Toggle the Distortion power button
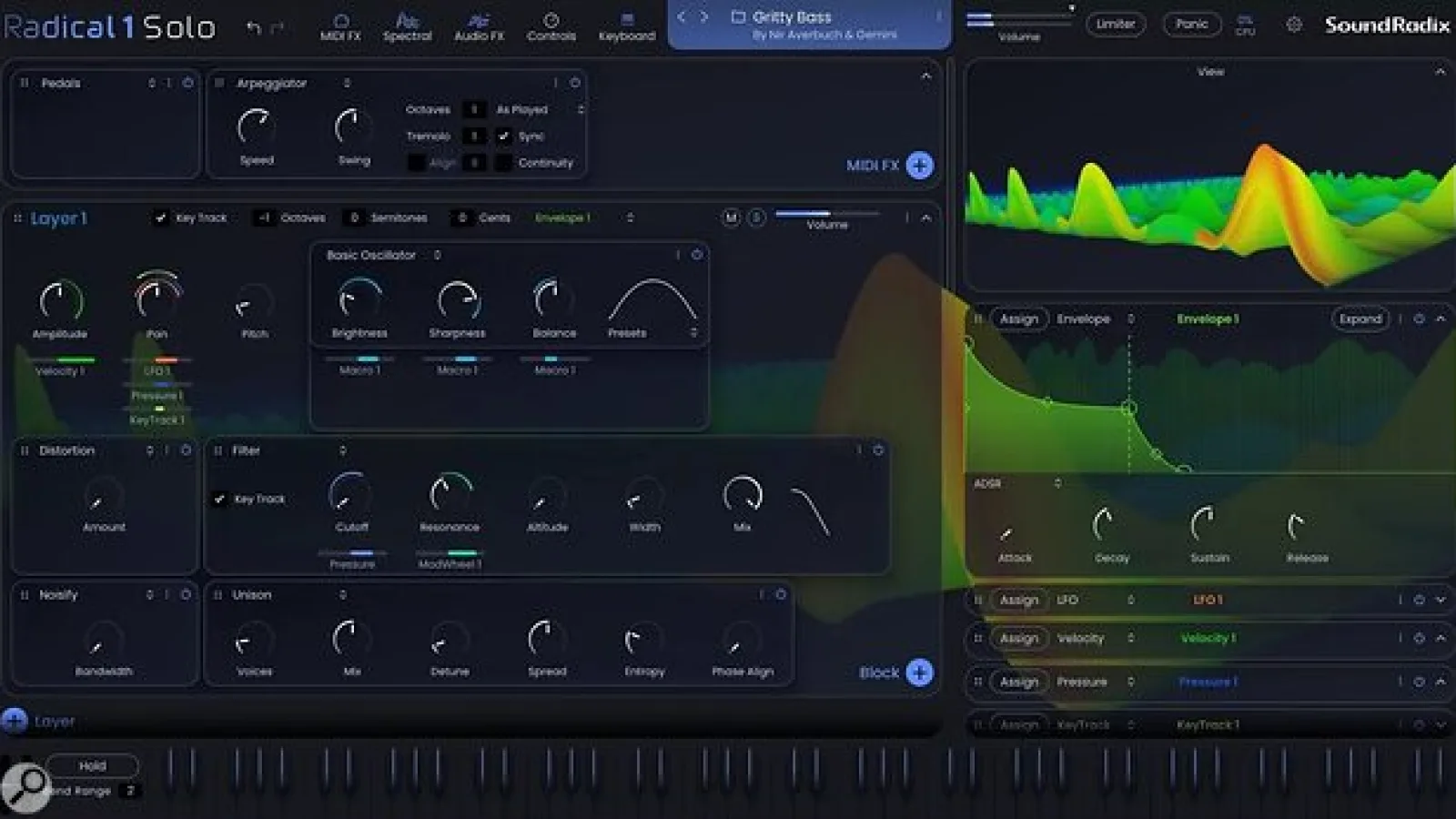Image resolution: width=1456 pixels, height=819 pixels. coord(186,450)
